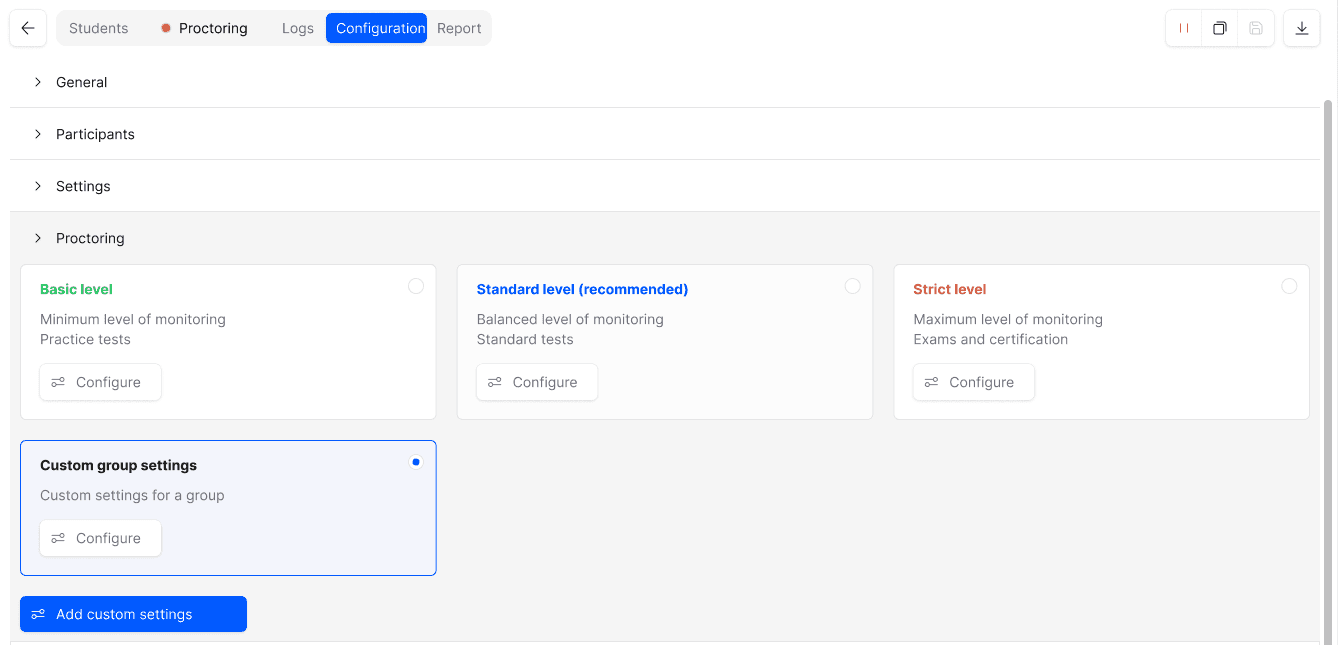This screenshot has width=1338, height=645.
Task: Click 'Minimum level of monitoring' text
Action: (x=133, y=319)
